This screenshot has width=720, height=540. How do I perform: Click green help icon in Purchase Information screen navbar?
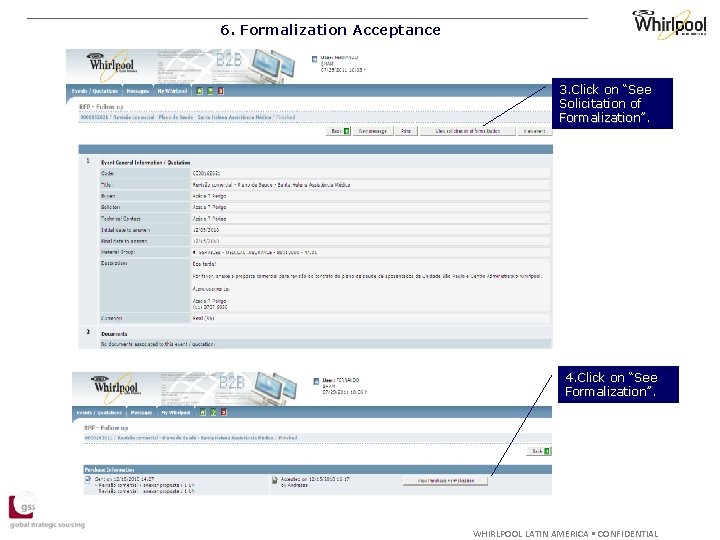click(x=213, y=412)
